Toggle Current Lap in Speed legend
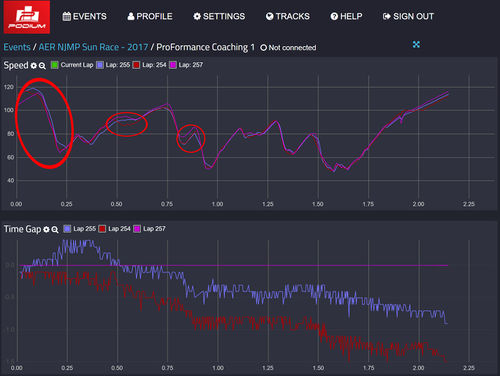This screenshot has width=500, height=376. tap(72, 65)
